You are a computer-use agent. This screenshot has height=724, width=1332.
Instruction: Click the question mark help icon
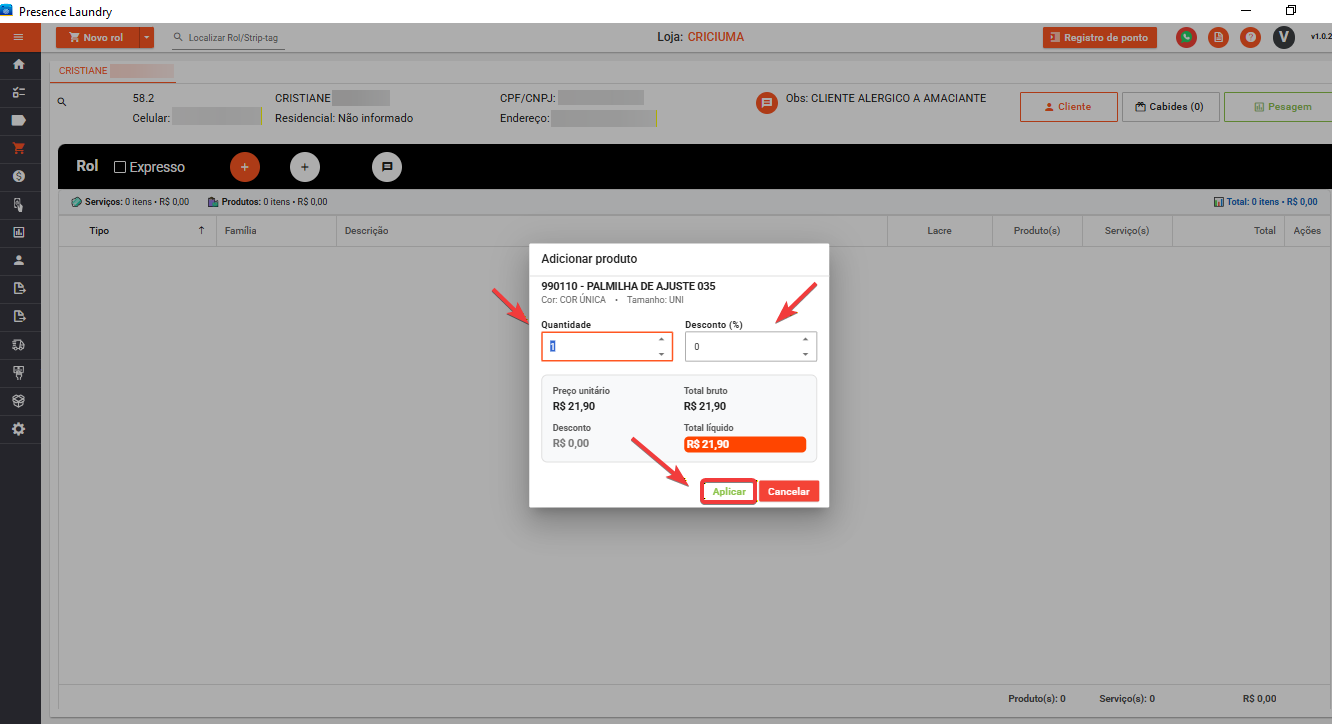(x=1250, y=38)
